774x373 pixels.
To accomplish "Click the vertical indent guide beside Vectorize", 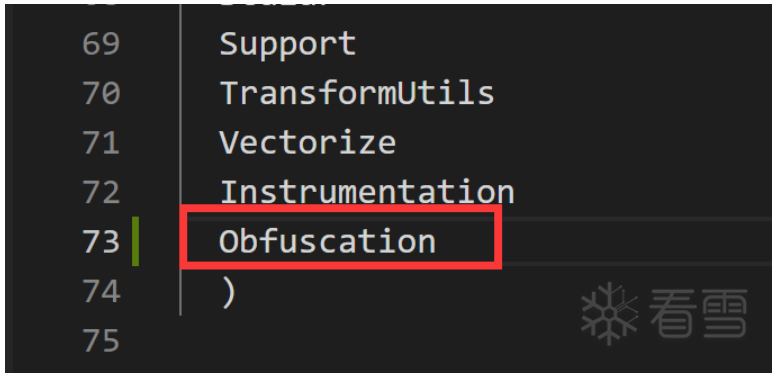I will (x=181, y=143).
